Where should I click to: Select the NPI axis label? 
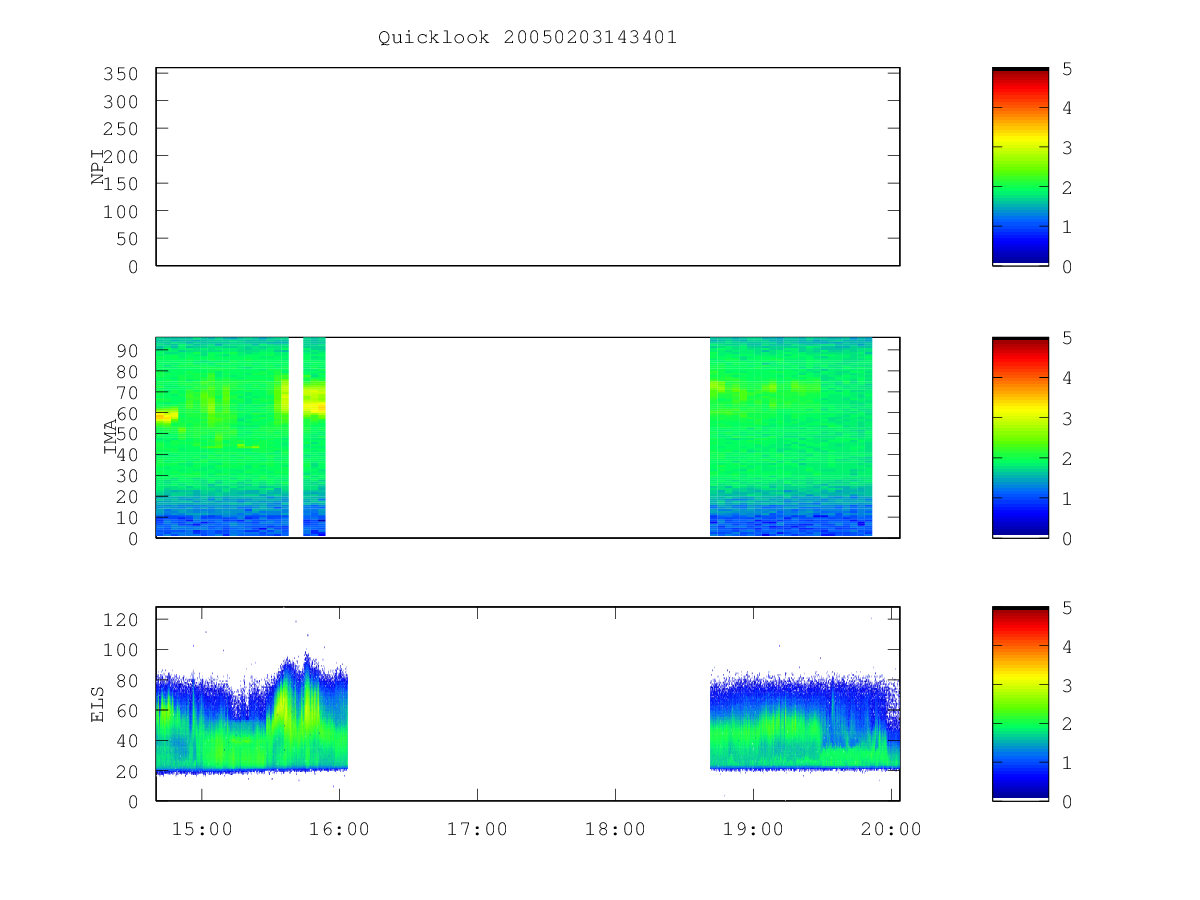[98, 166]
